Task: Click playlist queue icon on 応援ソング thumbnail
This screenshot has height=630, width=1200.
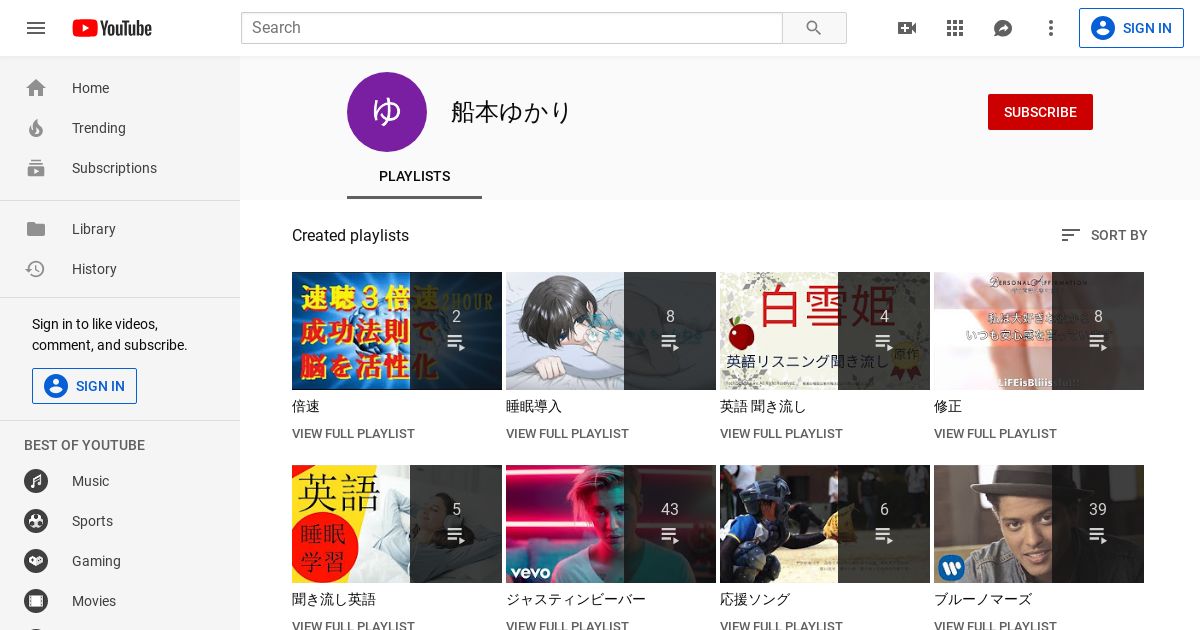Action: 884,536
